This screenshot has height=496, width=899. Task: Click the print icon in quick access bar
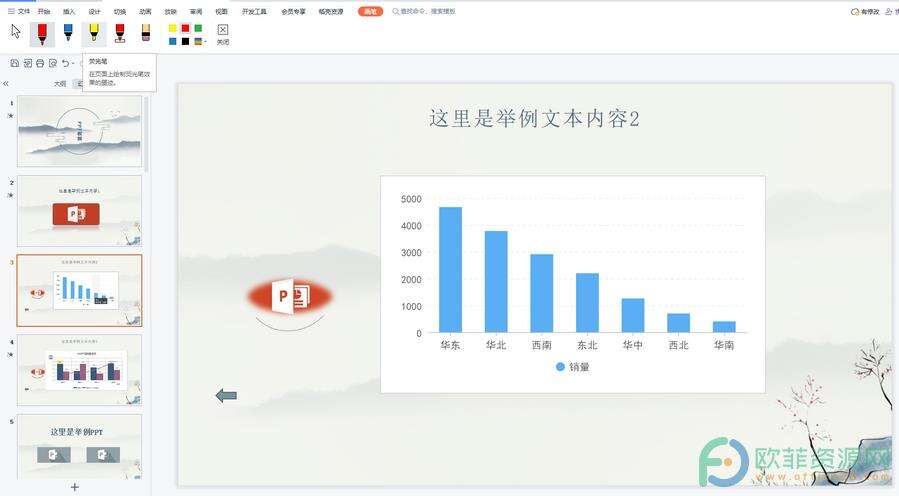point(40,63)
